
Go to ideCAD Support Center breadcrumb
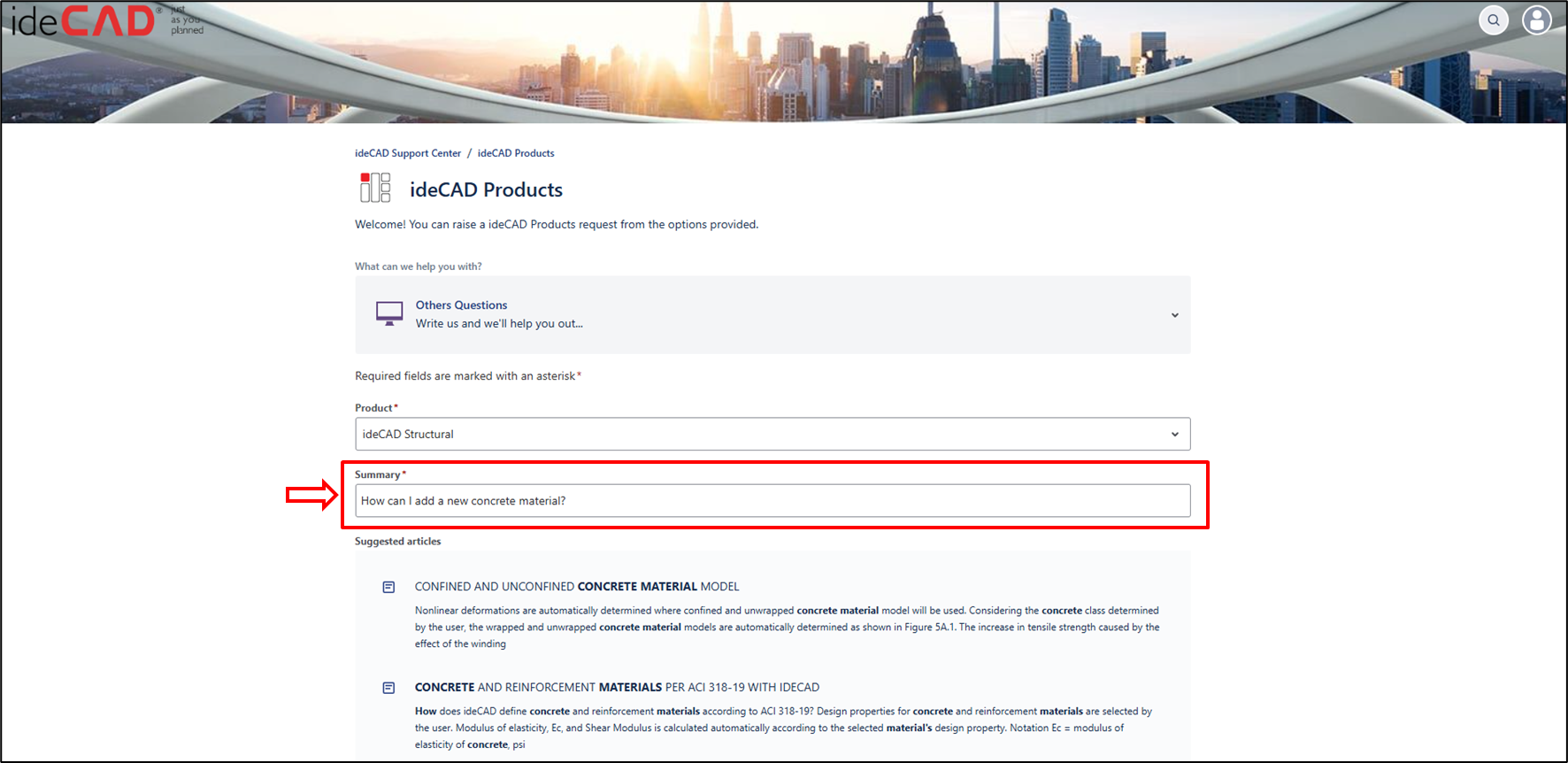pyautogui.click(x=408, y=153)
